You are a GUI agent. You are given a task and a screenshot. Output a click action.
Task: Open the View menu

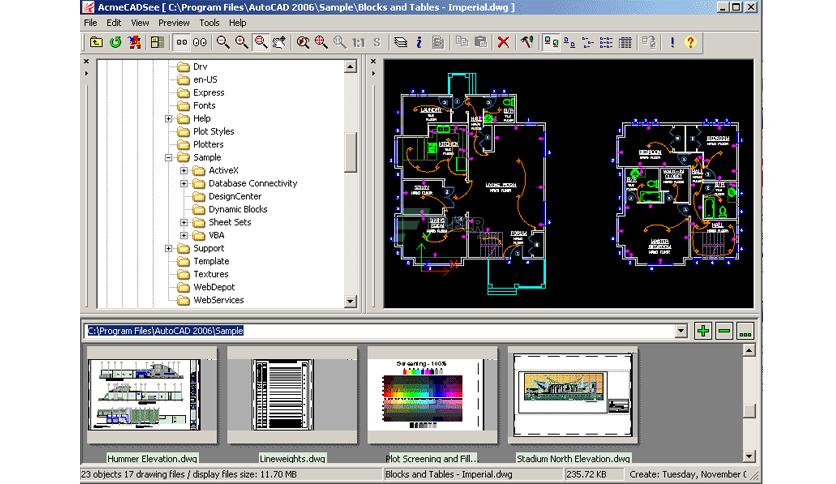coord(140,23)
